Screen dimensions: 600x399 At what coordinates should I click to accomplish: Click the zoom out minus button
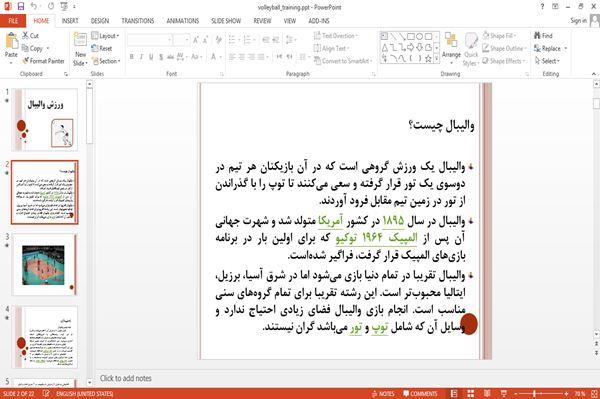[516, 394]
